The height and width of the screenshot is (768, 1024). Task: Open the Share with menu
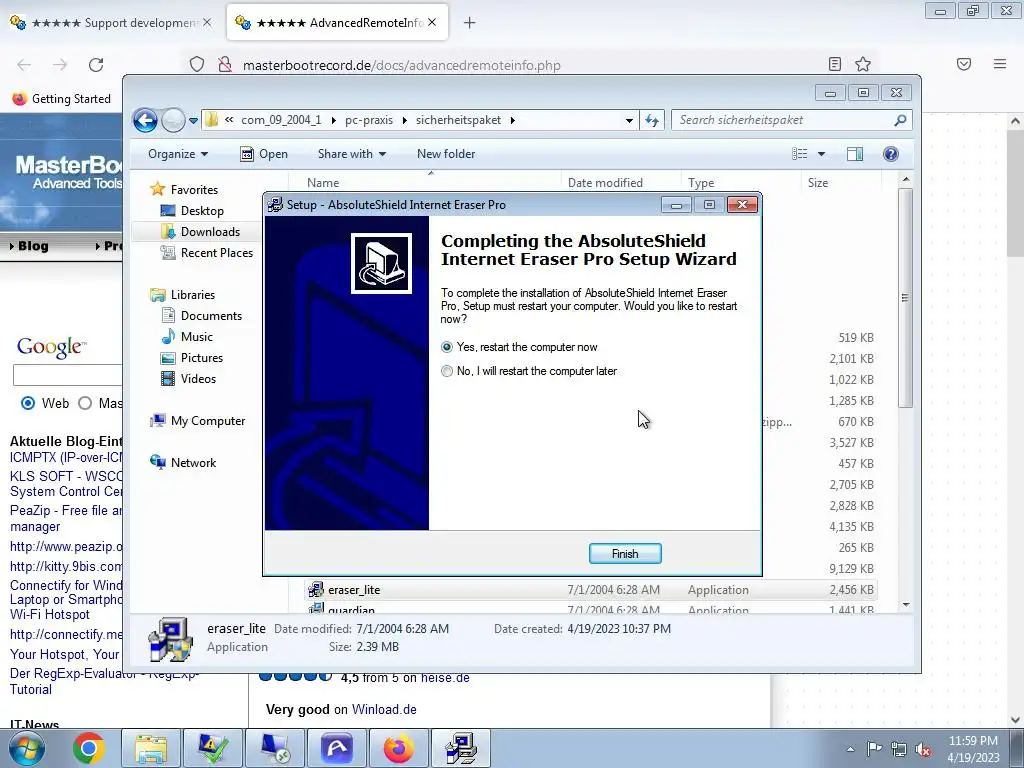click(x=351, y=154)
